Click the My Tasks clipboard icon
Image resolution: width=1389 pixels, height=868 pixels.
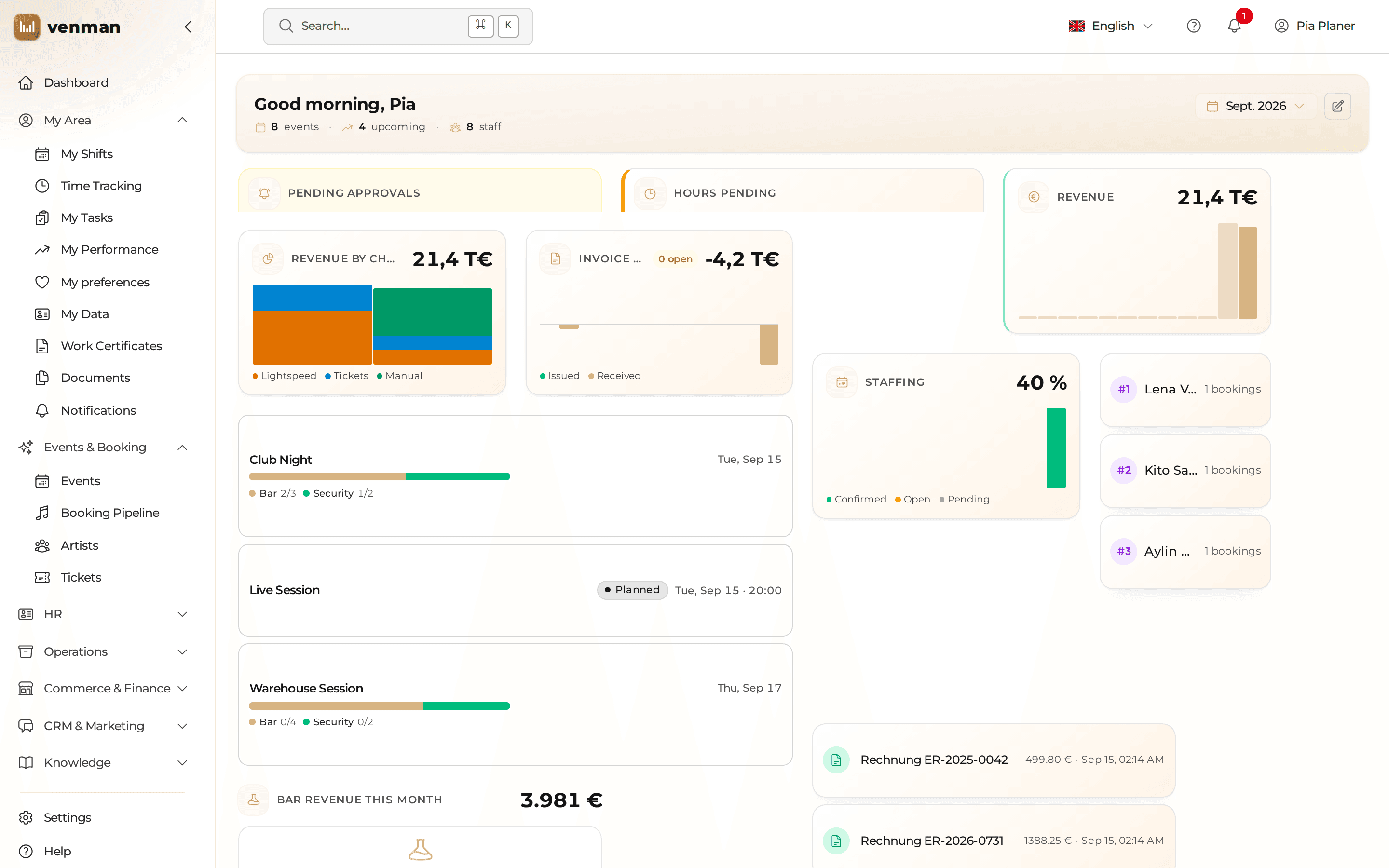(42, 217)
